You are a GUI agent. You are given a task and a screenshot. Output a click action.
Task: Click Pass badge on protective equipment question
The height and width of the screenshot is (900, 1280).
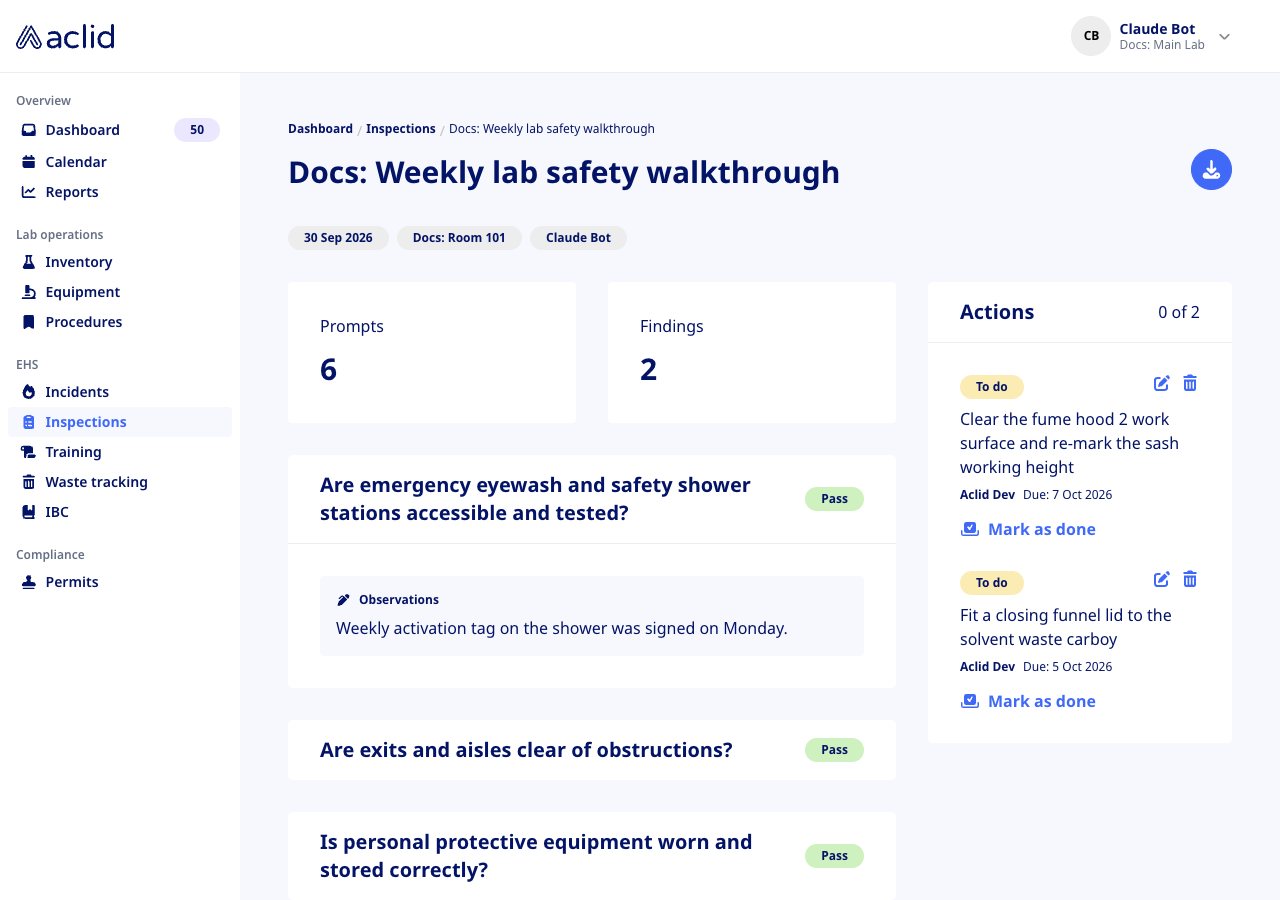[x=834, y=856]
